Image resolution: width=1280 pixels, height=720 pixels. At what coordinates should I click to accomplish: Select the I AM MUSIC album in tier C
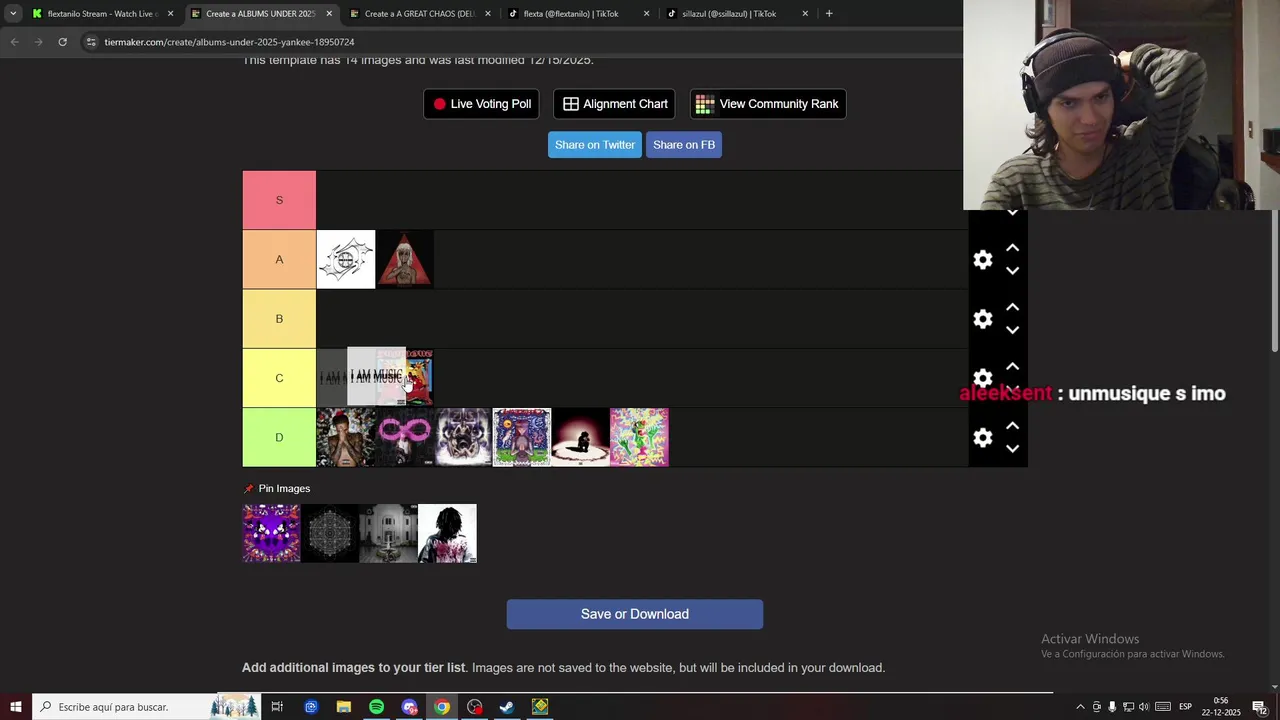tap(376, 377)
